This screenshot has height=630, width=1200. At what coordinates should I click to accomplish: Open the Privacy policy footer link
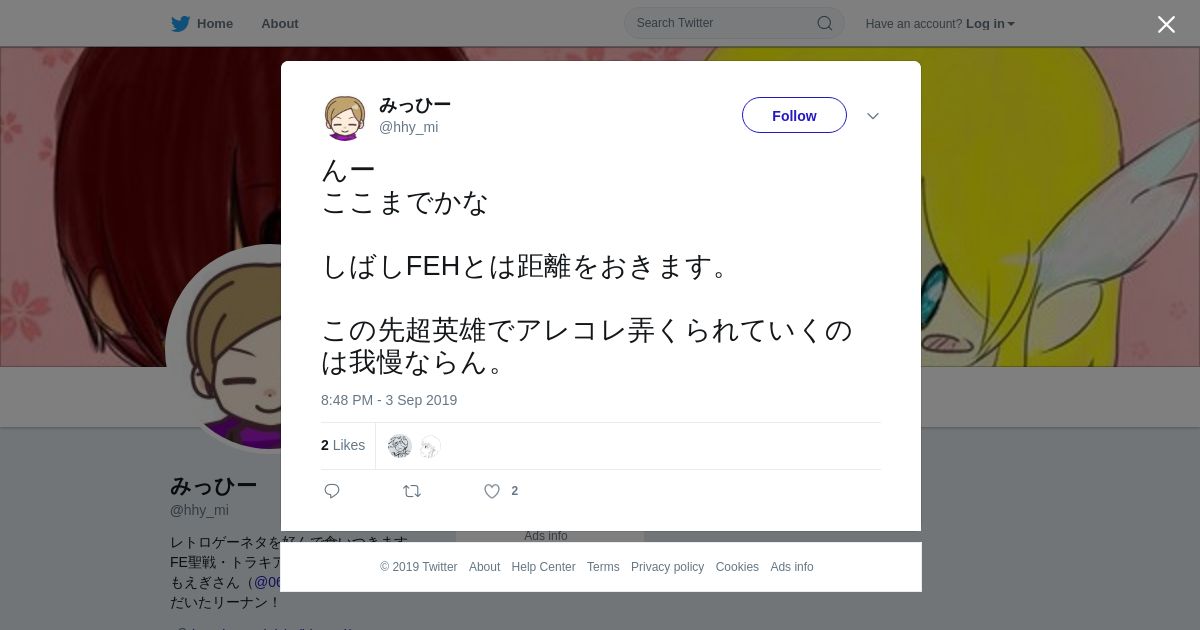667,567
